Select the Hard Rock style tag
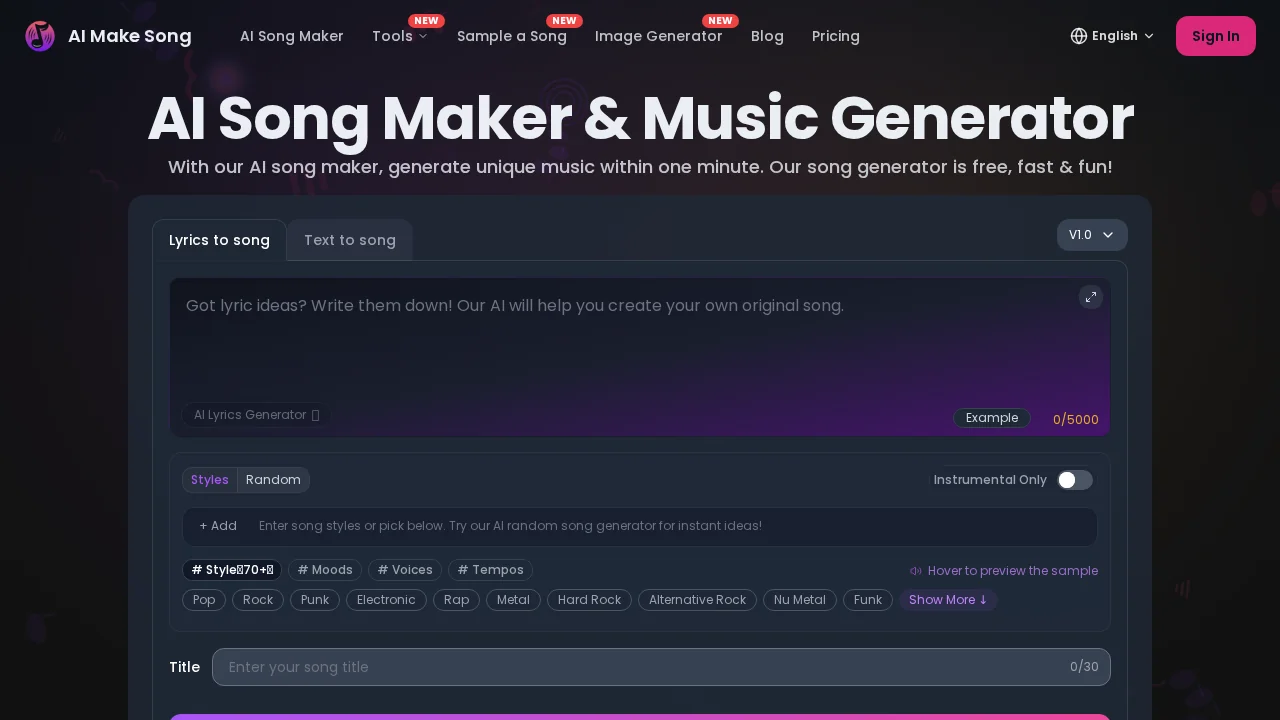The height and width of the screenshot is (720, 1280). pos(589,600)
